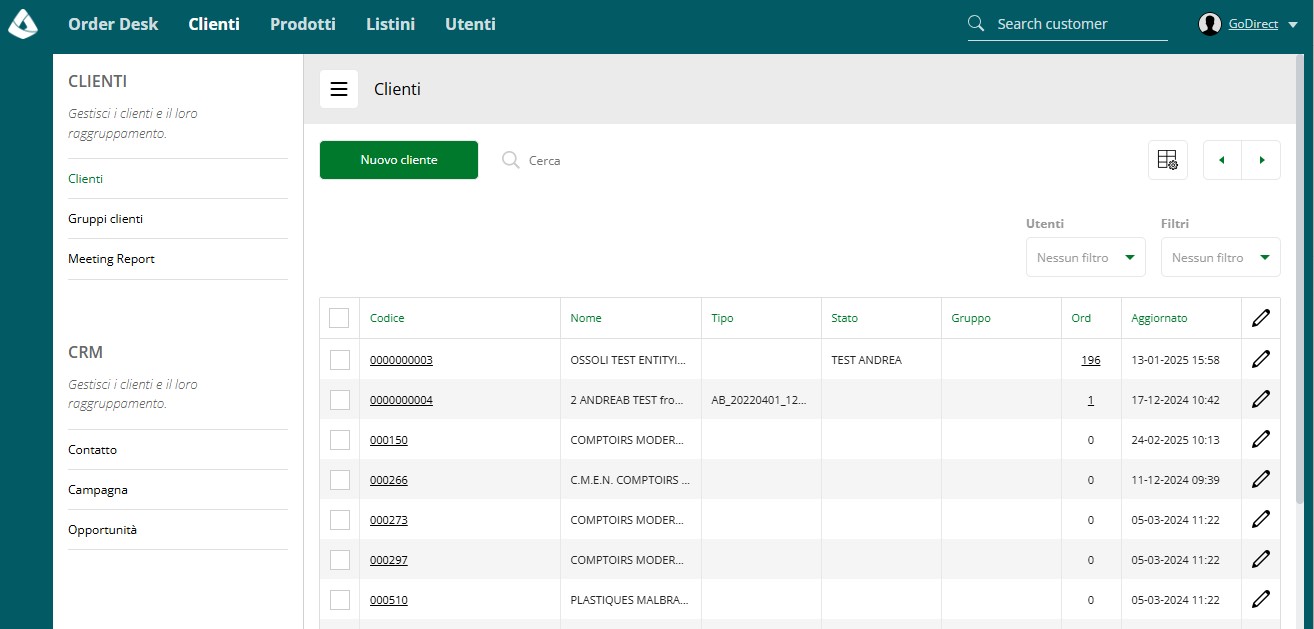This screenshot has height=629, width=1314.
Task: Switch to the Prodotti top menu
Action: [303, 24]
